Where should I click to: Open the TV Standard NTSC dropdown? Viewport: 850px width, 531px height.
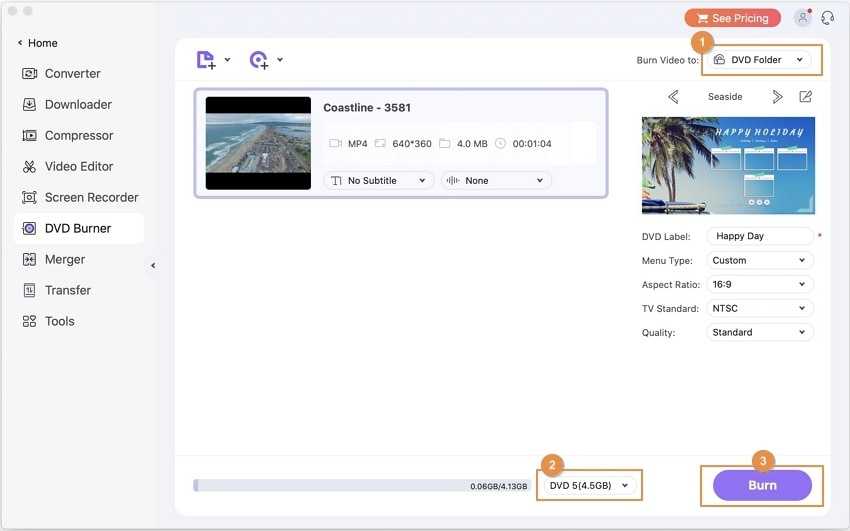point(760,308)
